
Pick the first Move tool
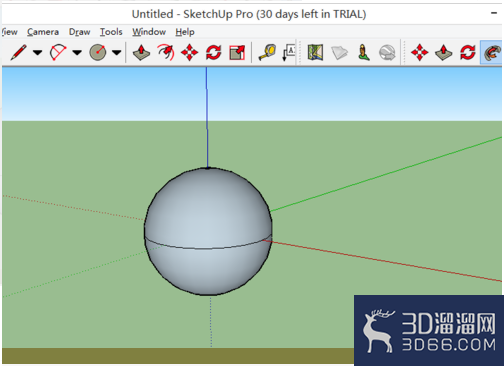[x=189, y=53]
